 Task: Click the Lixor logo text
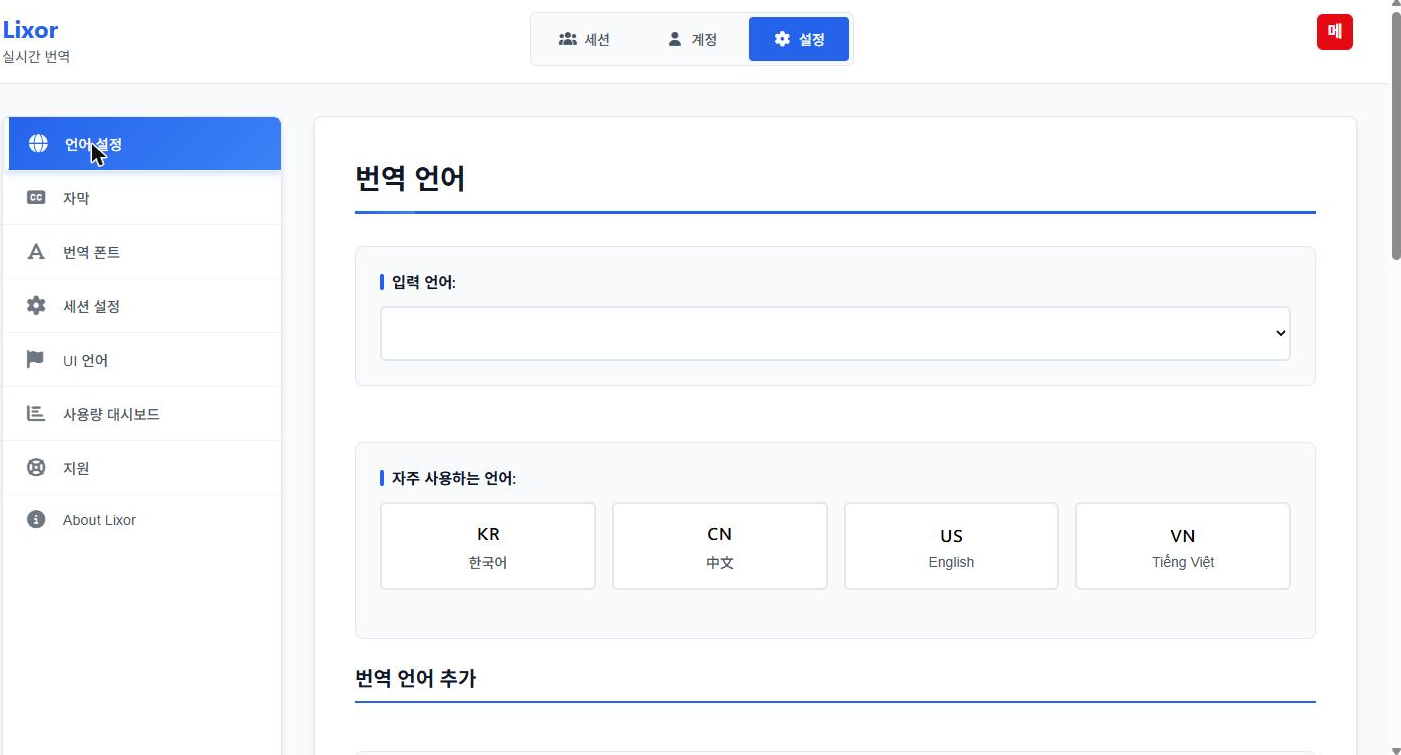click(30, 30)
